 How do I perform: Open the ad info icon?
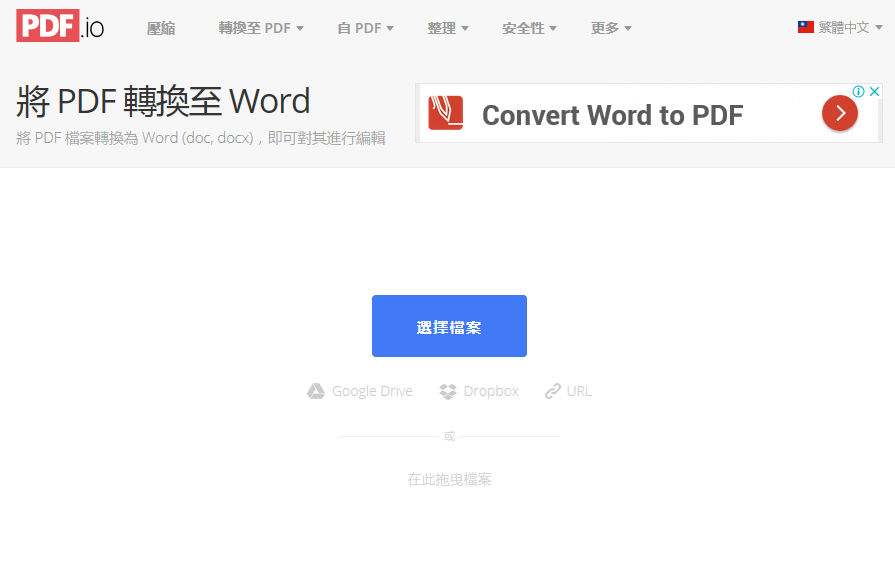[x=858, y=91]
